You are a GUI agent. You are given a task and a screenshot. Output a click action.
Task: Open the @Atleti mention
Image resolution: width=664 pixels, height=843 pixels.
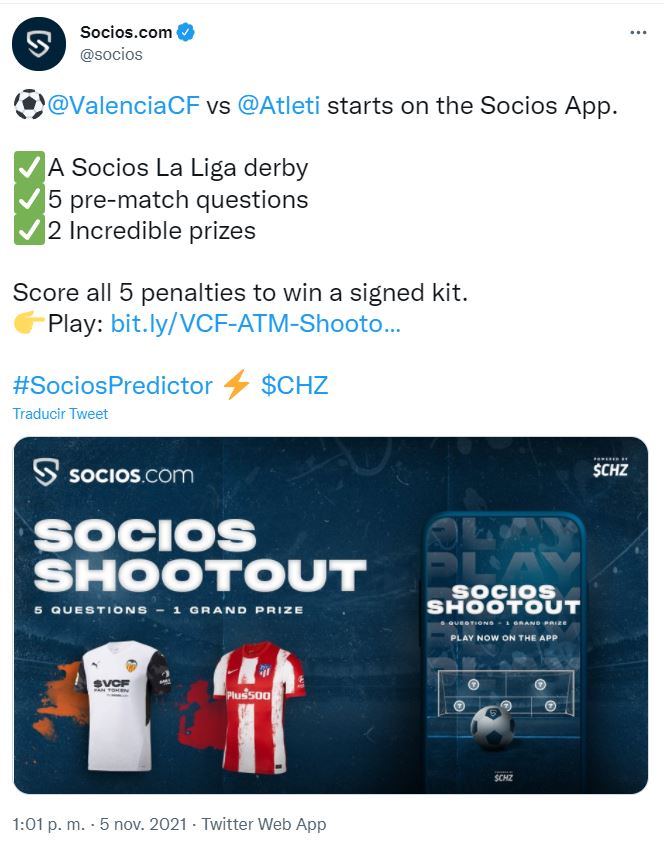[279, 105]
